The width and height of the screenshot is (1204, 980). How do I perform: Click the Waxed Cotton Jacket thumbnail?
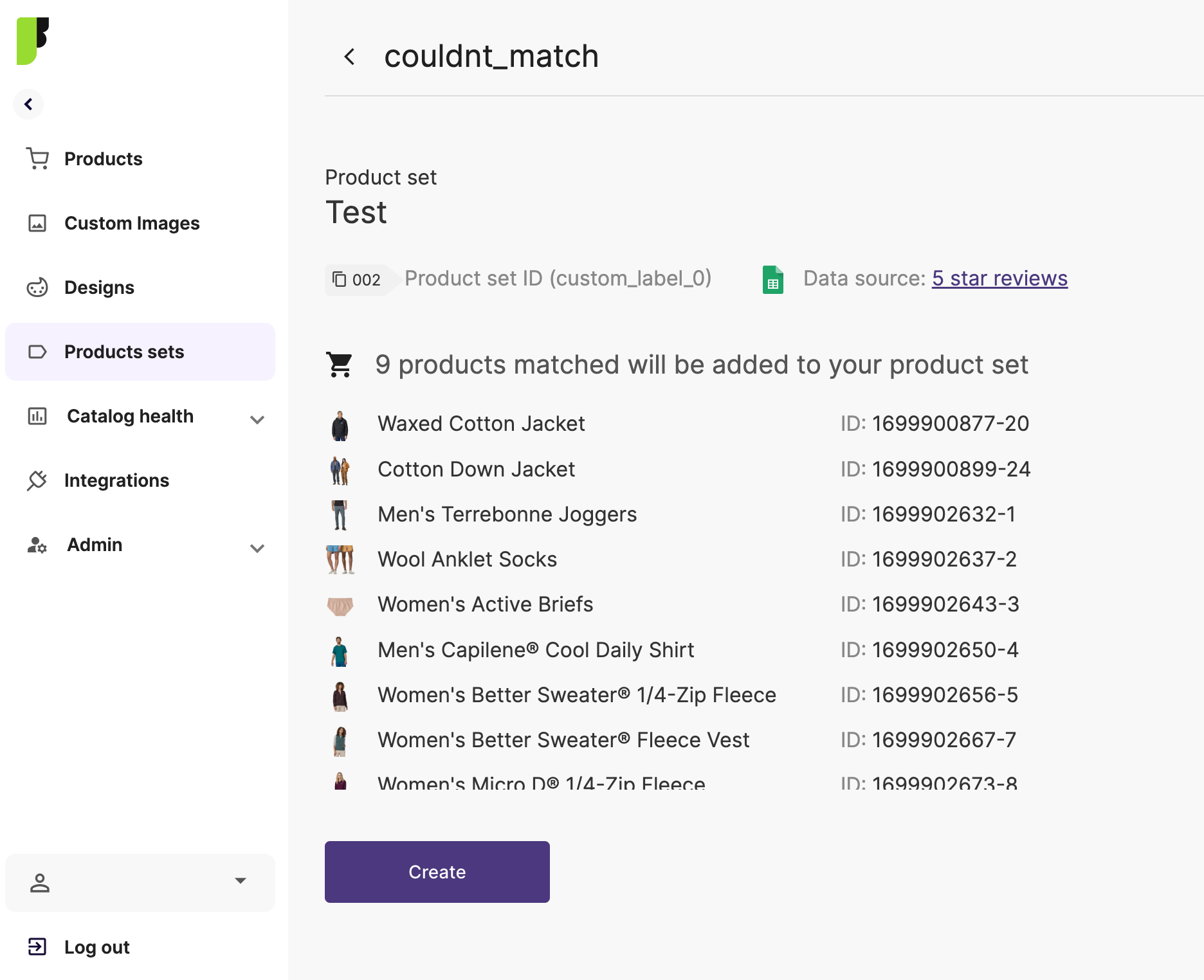pyautogui.click(x=340, y=425)
